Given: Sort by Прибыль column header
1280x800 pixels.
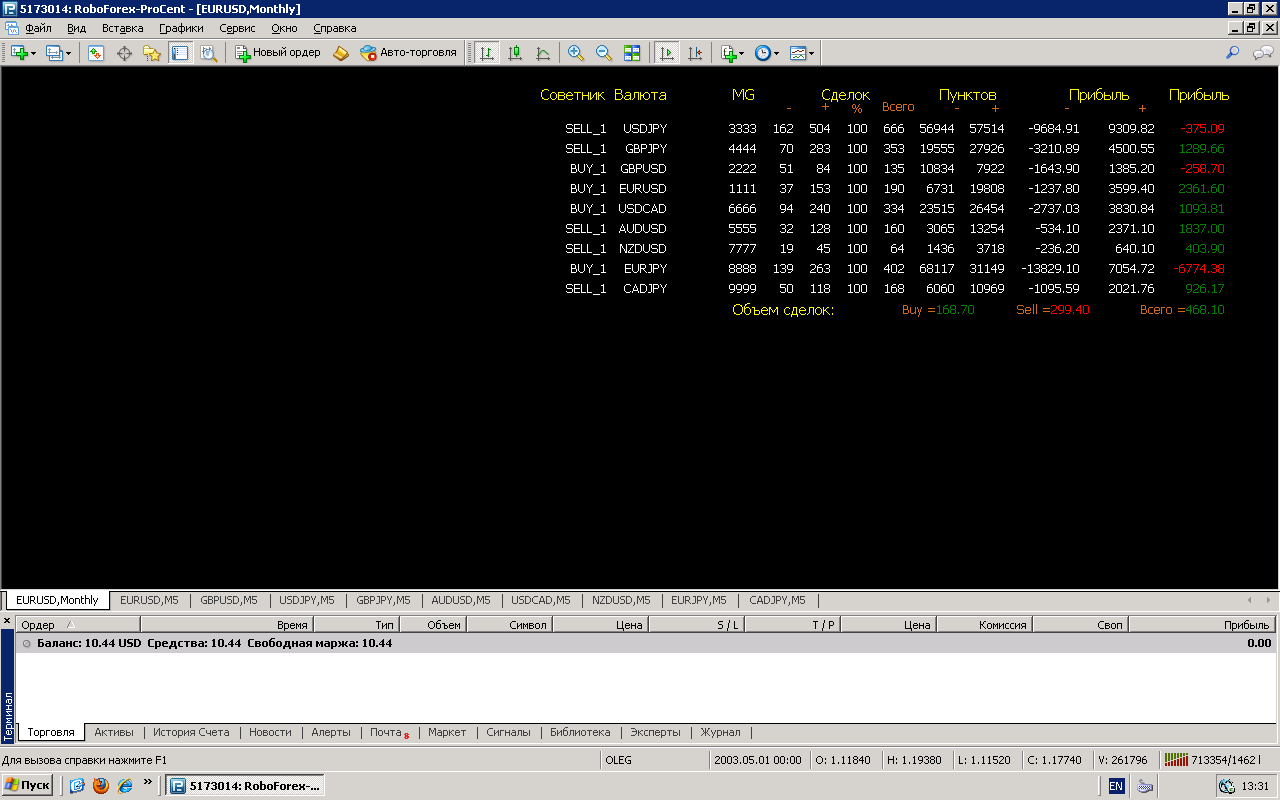Looking at the screenshot, I should click(x=1202, y=625).
